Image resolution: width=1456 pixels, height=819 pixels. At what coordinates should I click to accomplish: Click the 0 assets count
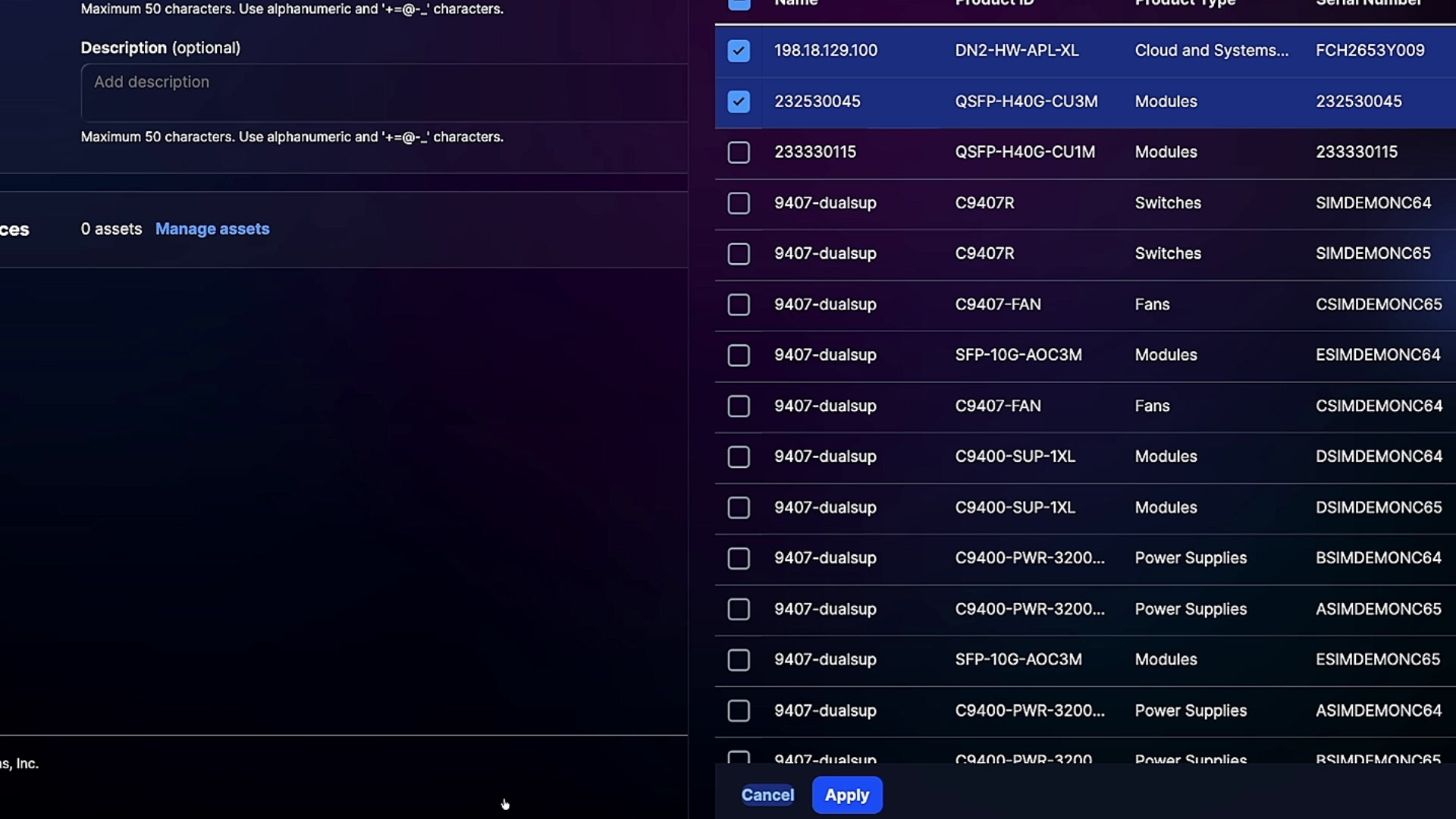pyautogui.click(x=111, y=229)
